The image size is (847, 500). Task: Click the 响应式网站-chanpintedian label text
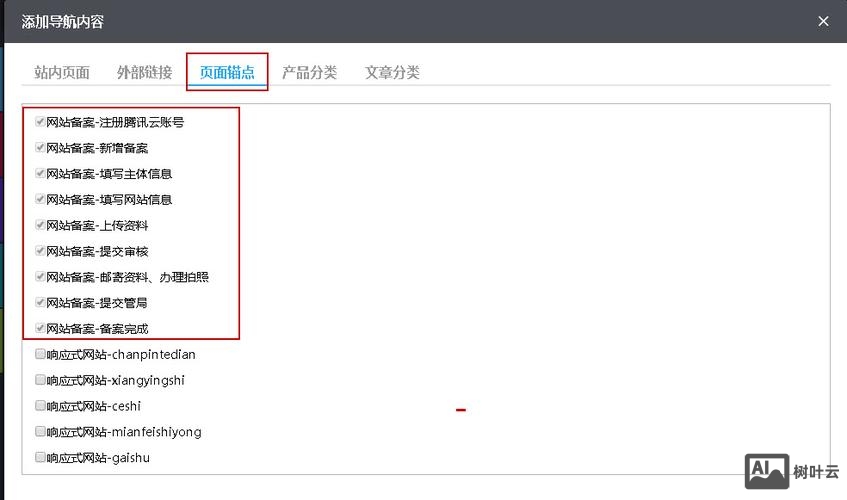pos(121,354)
